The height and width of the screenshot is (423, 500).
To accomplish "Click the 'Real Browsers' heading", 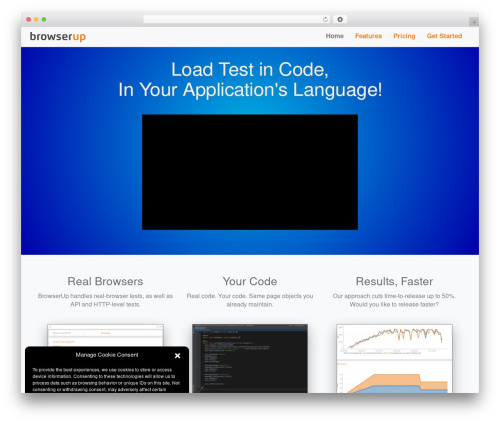I will pyautogui.click(x=105, y=281).
